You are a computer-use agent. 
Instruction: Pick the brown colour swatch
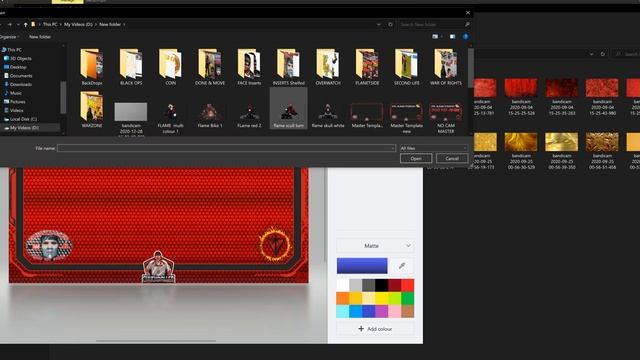(408, 311)
